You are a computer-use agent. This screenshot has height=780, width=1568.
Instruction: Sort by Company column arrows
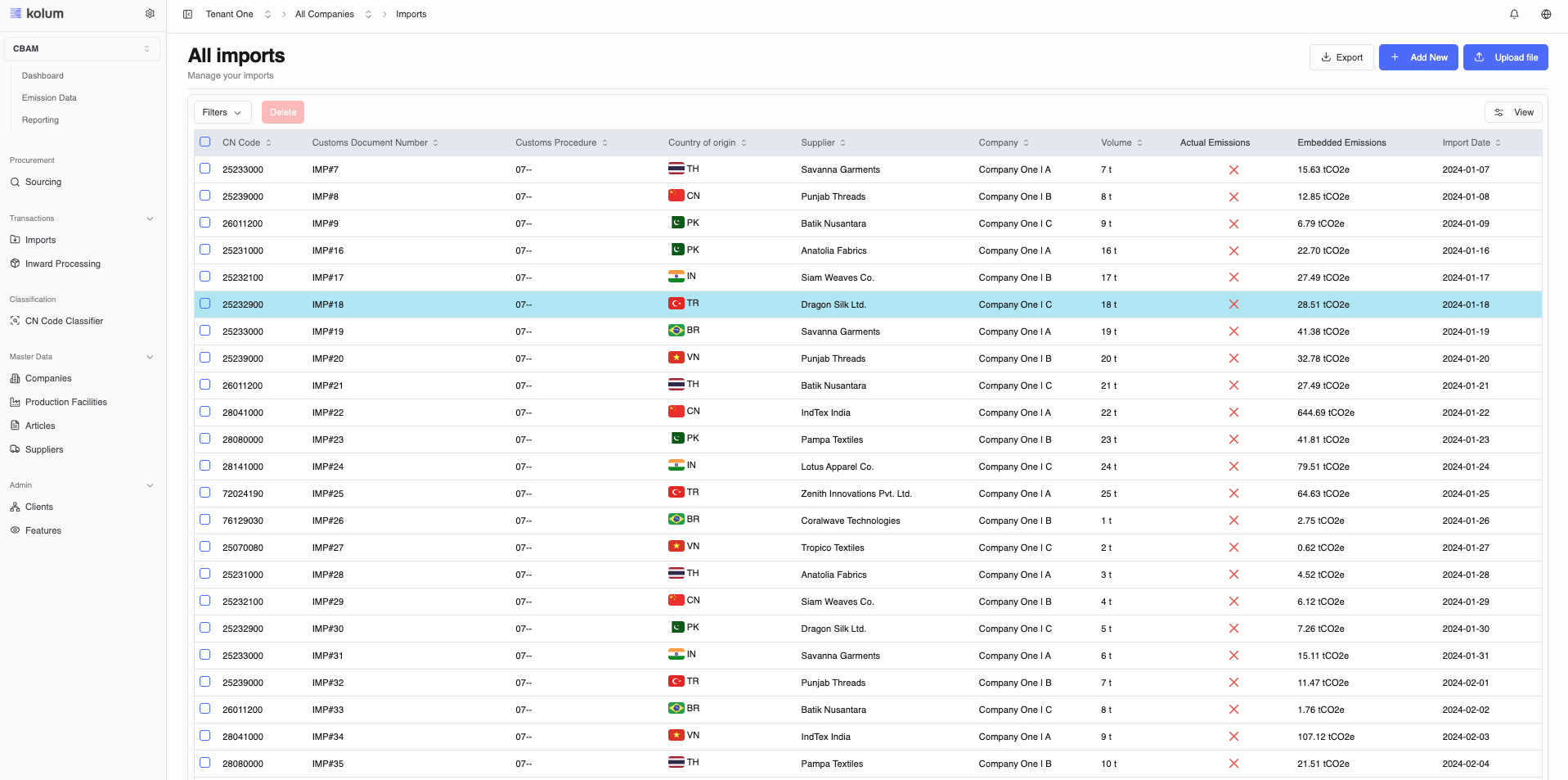point(1026,143)
